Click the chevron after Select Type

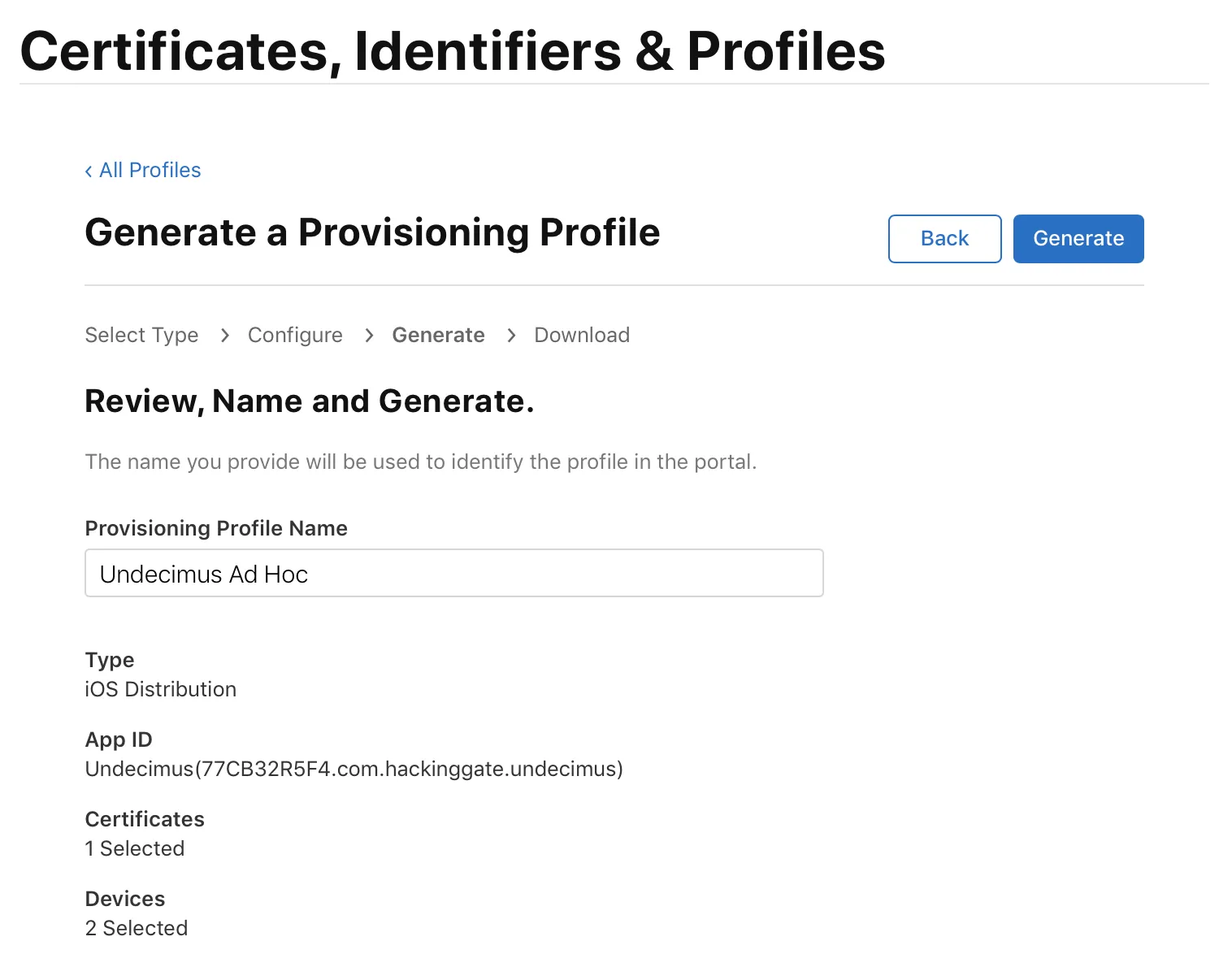(224, 335)
